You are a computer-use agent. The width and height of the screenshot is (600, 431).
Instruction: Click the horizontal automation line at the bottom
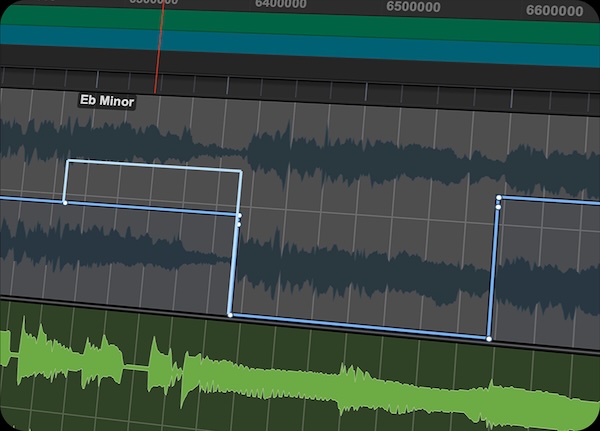(x=360, y=327)
